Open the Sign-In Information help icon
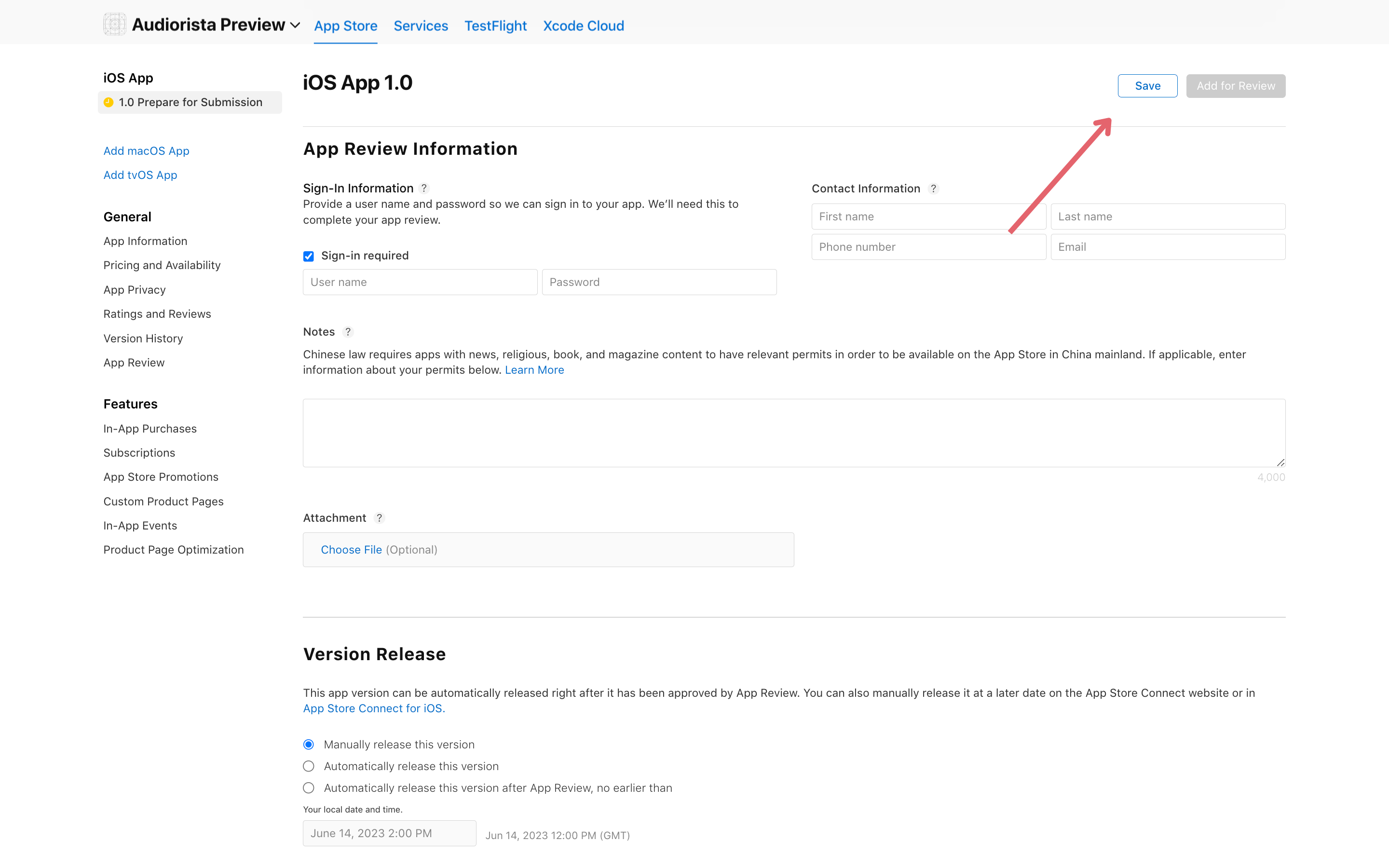 coord(424,188)
